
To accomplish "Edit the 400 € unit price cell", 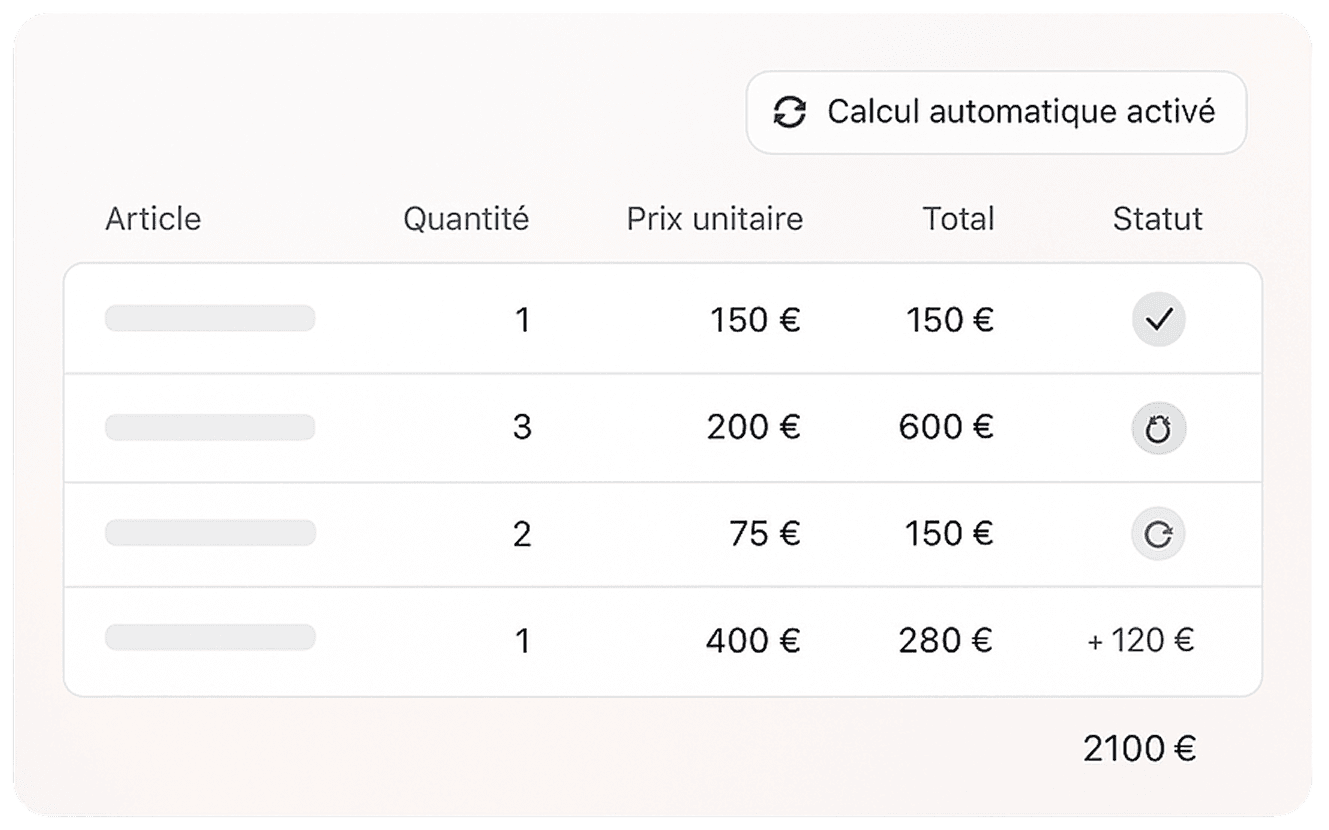I will pyautogui.click(x=753, y=640).
